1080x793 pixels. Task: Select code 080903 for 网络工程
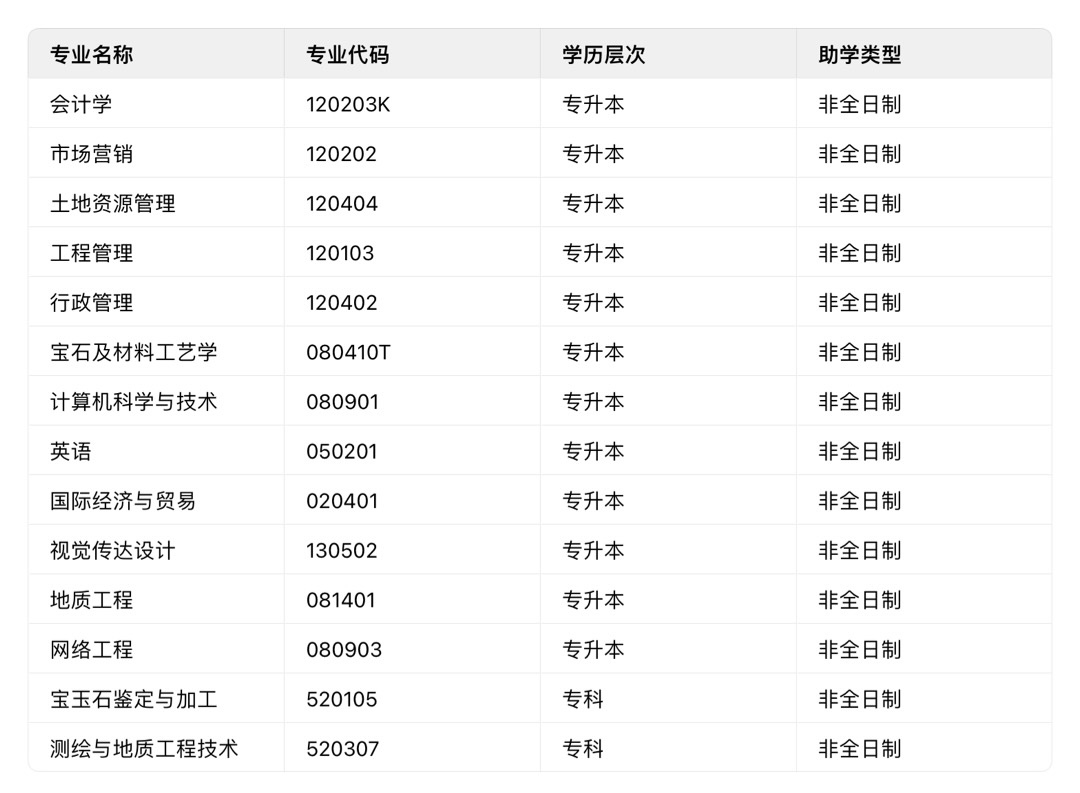(x=344, y=650)
